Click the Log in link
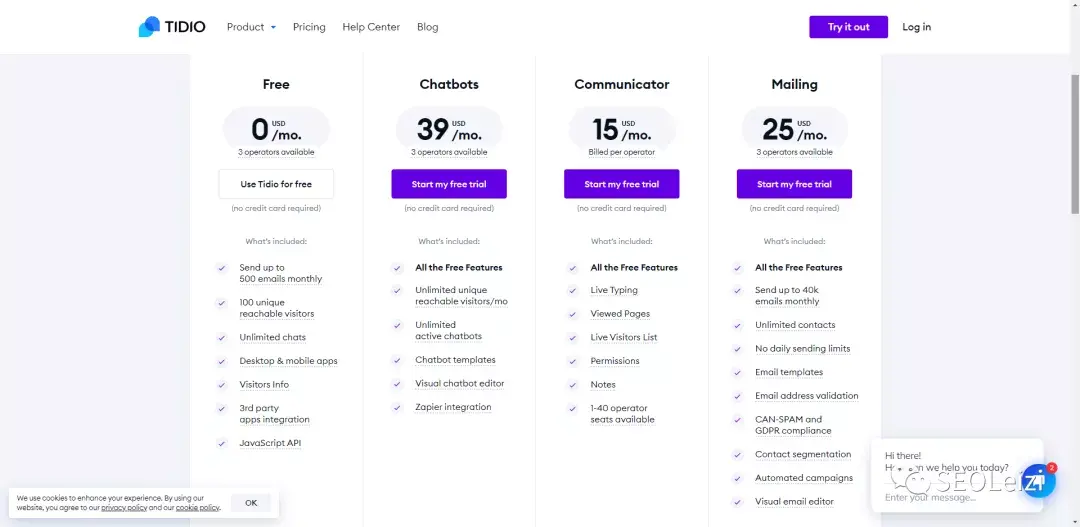Image resolution: width=1080 pixels, height=527 pixels. pyautogui.click(x=916, y=27)
